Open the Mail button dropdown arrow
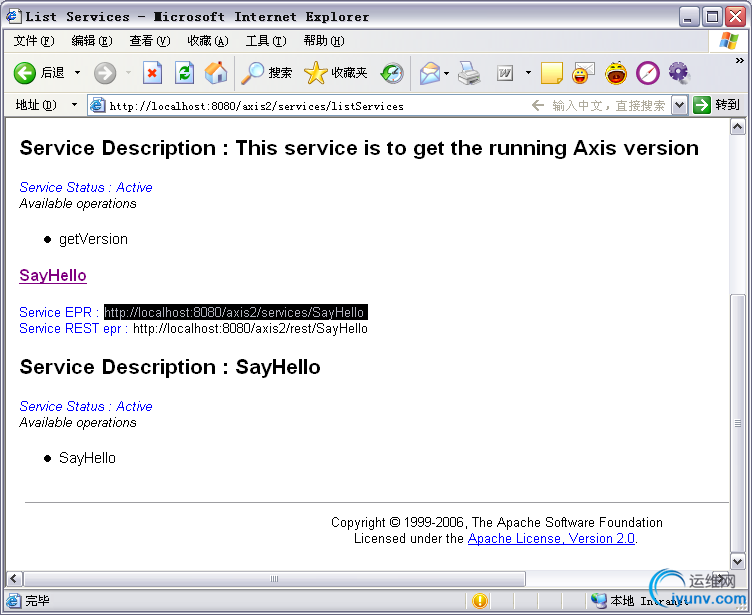The width and height of the screenshot is (752, 615). (446, 73)
